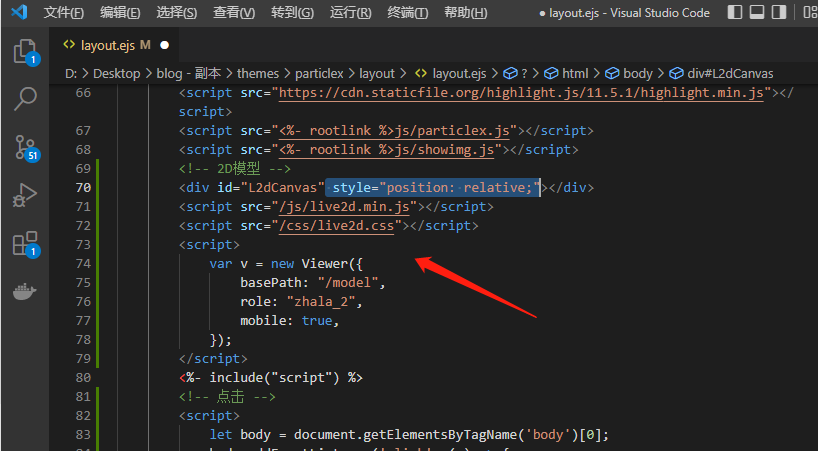818x451 pixels.
Task: Click the div#L2dCanvas breadcrumb segment
Action: pos(721,74)
